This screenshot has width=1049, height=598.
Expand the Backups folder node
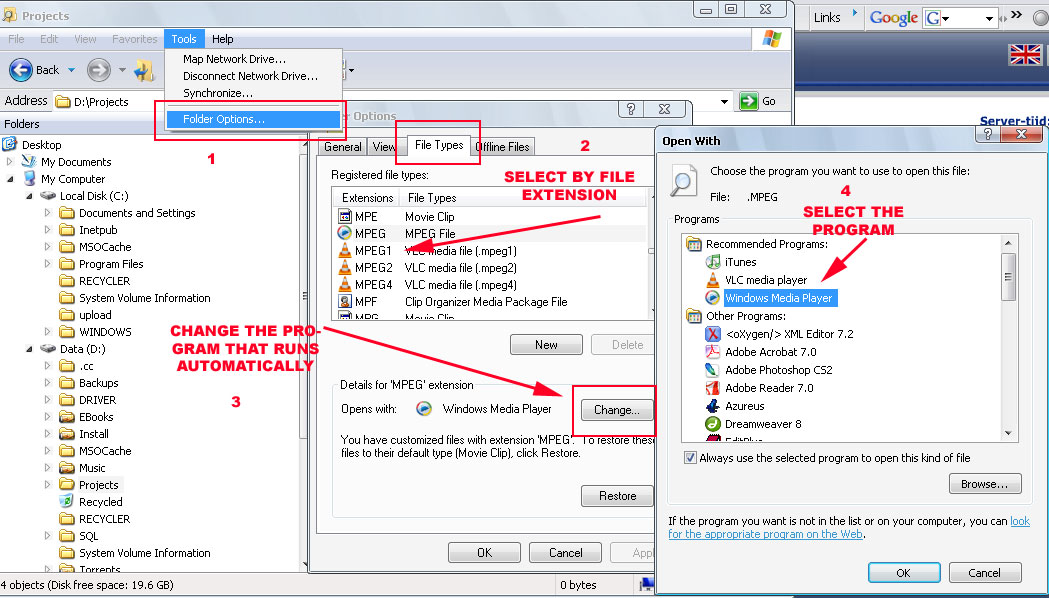(47, 383)
